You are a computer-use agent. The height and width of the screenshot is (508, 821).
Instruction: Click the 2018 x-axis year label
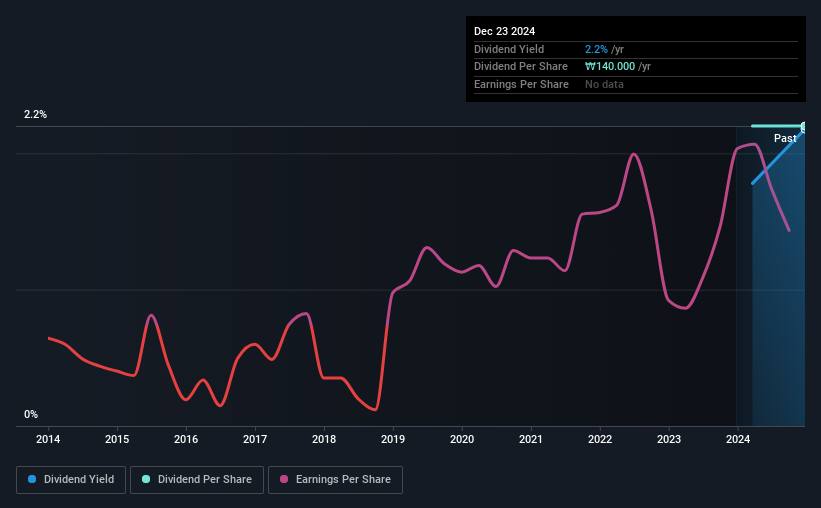coord(324,439)
